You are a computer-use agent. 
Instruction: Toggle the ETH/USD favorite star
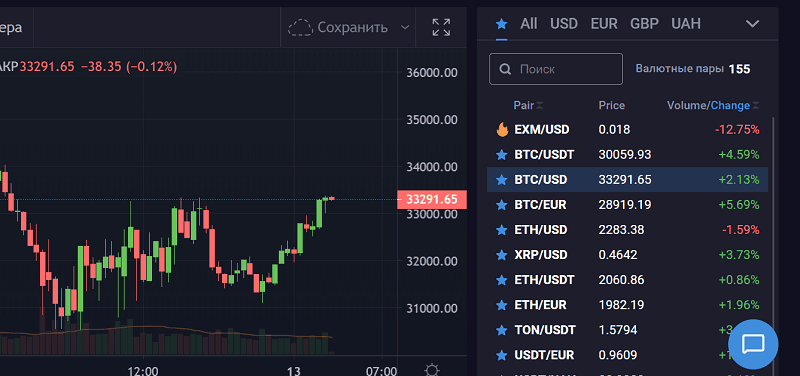click(502, 230)
